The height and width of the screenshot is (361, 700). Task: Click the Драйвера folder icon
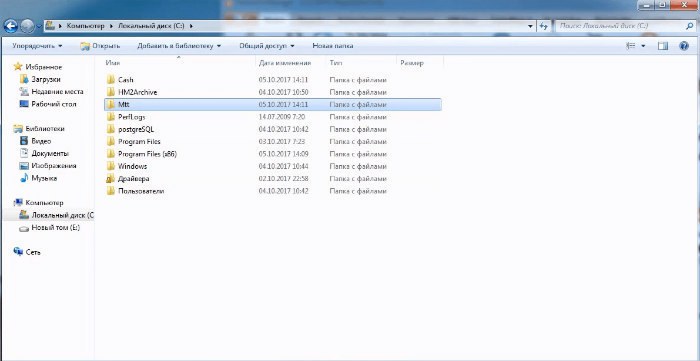click(x=111, y=179)
